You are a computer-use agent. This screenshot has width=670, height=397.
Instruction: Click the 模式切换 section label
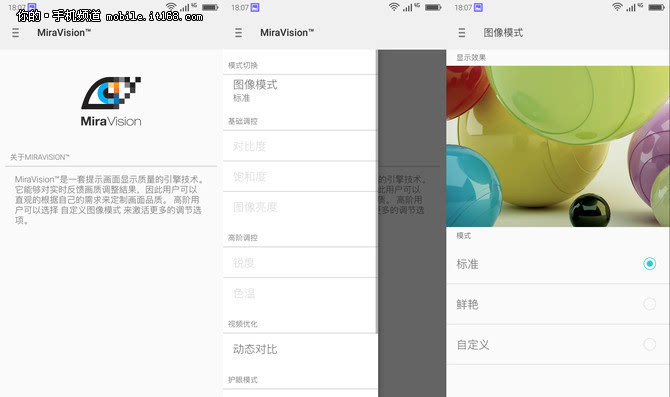tap(243, 65)
